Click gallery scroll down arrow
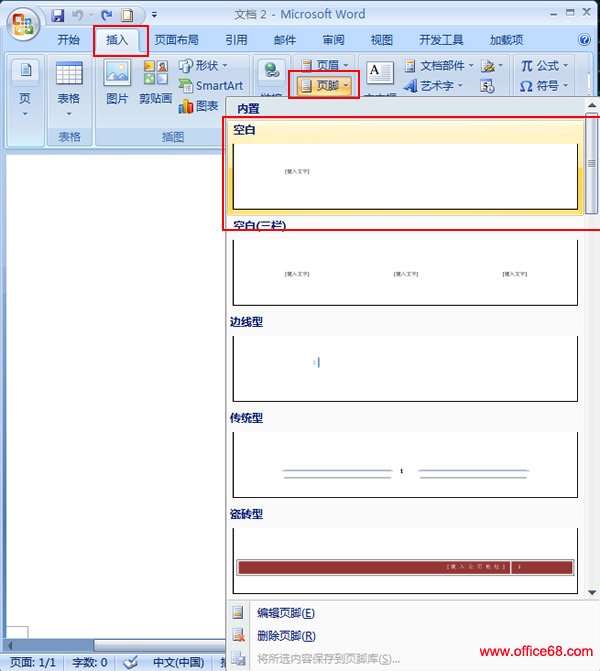This screenshot has height=671, width=600. (592, 592)
